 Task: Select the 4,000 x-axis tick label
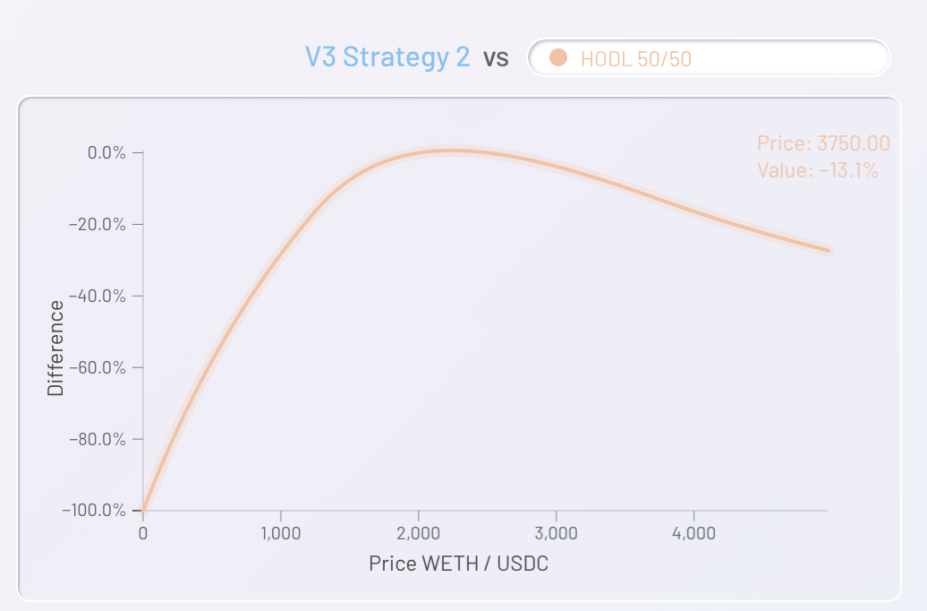click(694, 533)
